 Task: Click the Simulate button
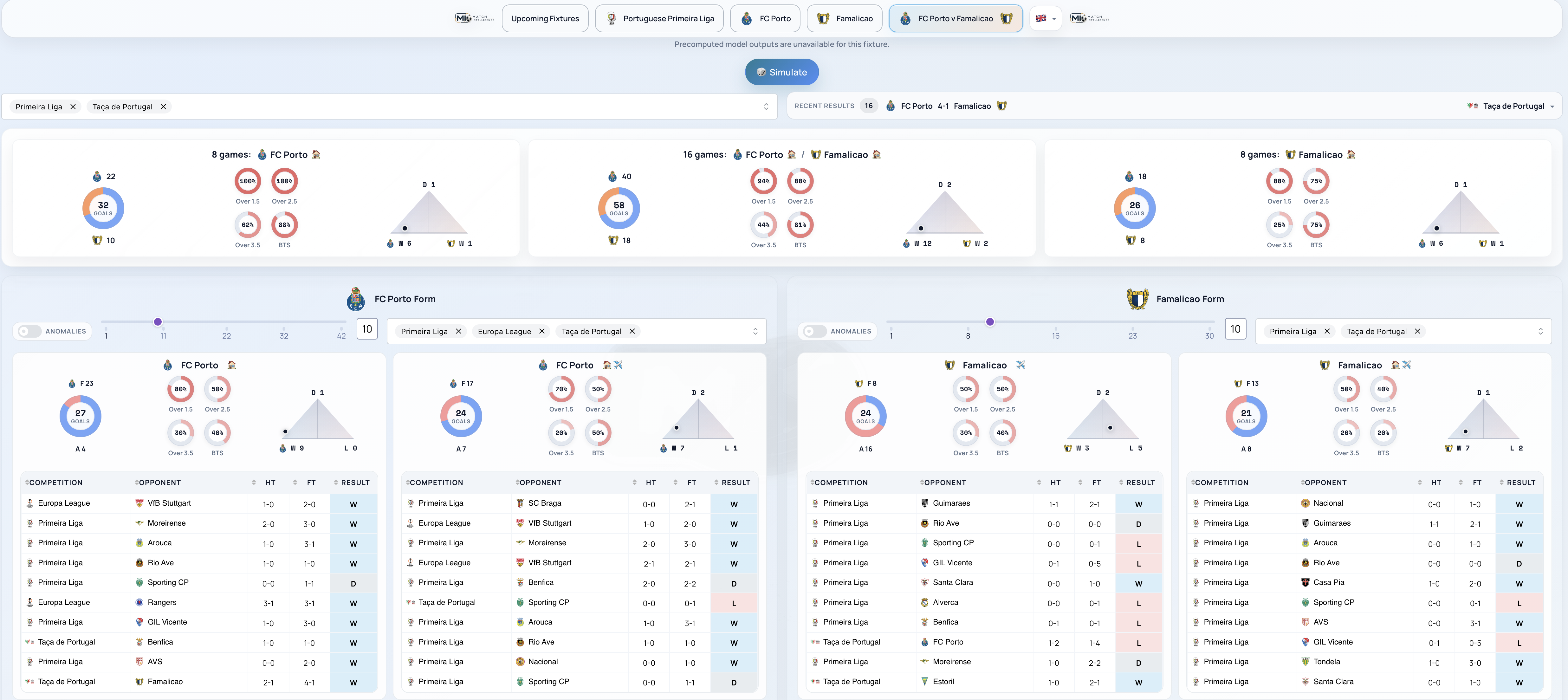[781, 72]
